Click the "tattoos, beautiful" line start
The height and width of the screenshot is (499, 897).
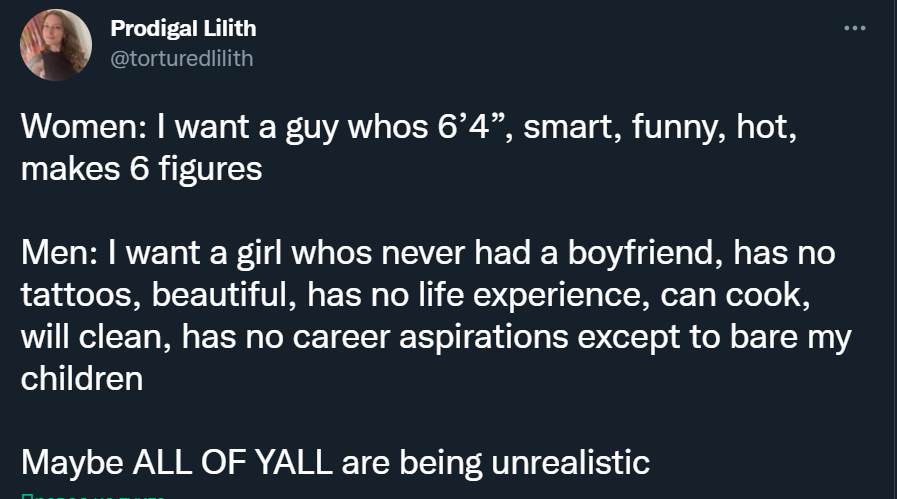click(158, 294)
